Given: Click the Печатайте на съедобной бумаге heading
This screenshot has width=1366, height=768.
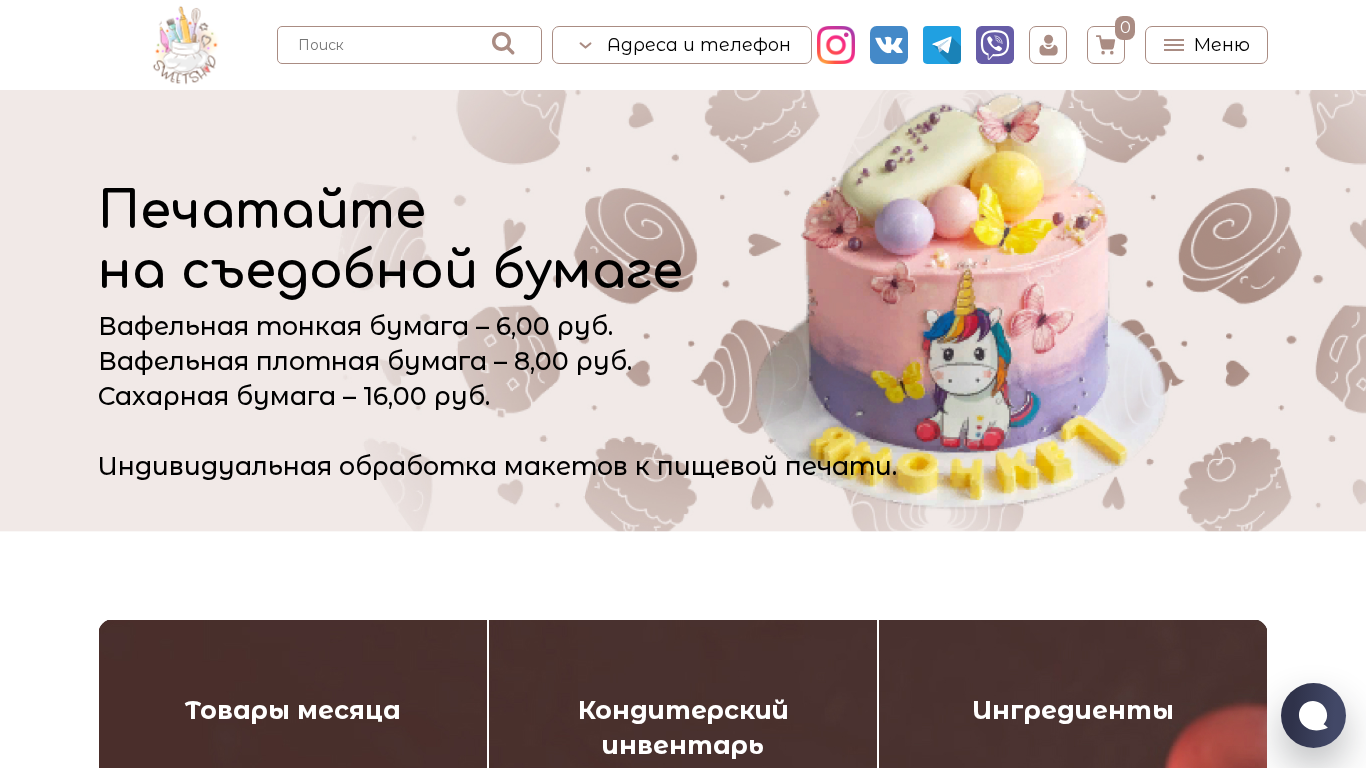Looking at the screenshot, I should pyautogui.click(x=390, y=240).
